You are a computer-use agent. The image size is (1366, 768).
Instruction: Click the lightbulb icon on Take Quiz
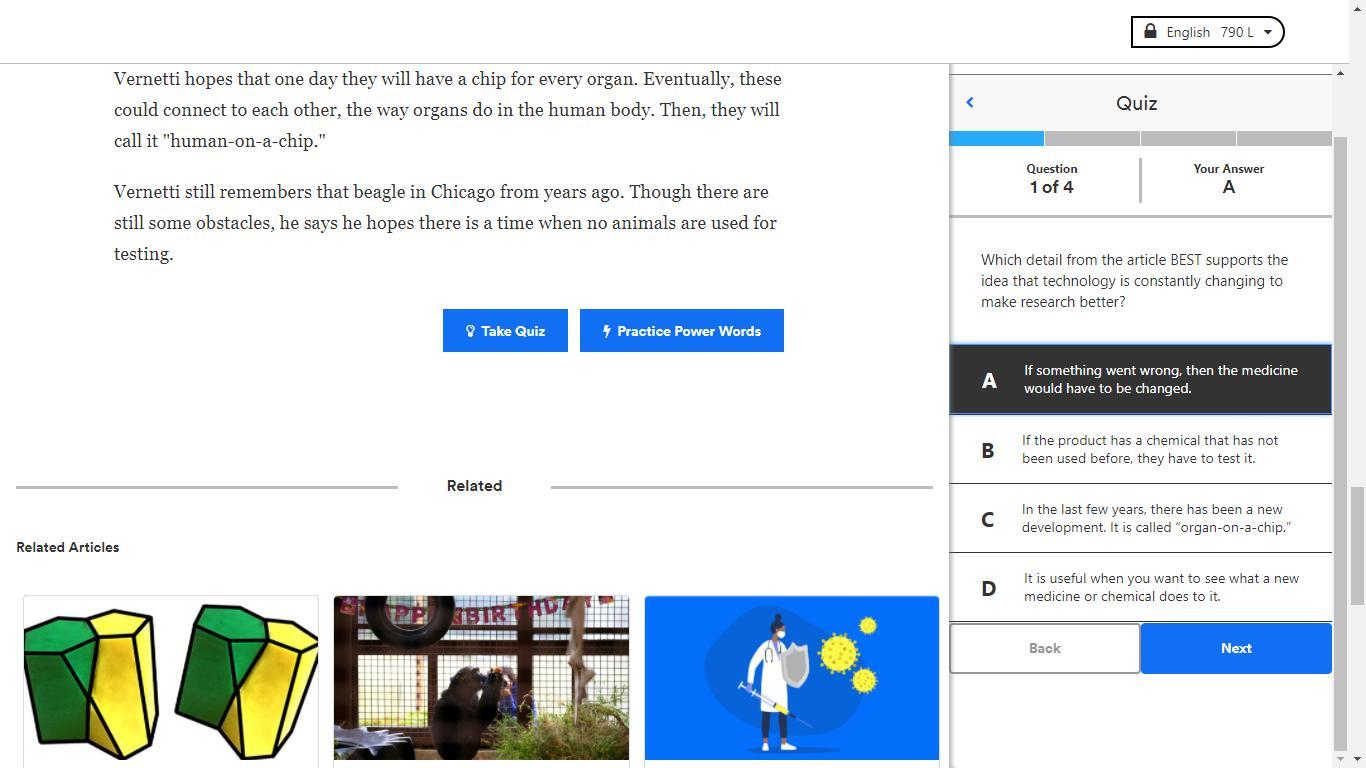coord(470,331)
